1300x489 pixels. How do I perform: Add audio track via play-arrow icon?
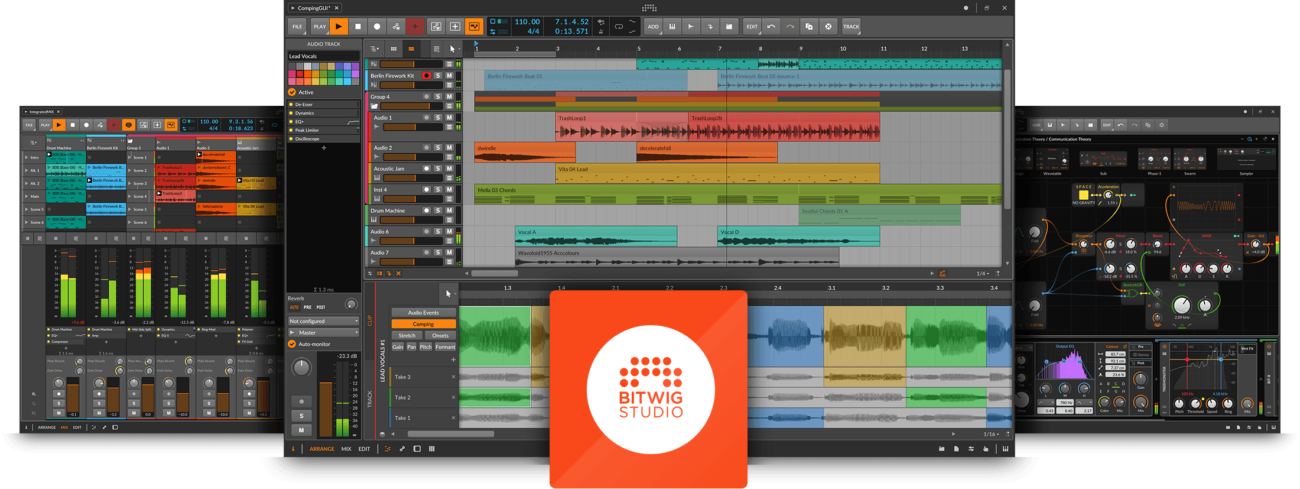tap(691, 27)
